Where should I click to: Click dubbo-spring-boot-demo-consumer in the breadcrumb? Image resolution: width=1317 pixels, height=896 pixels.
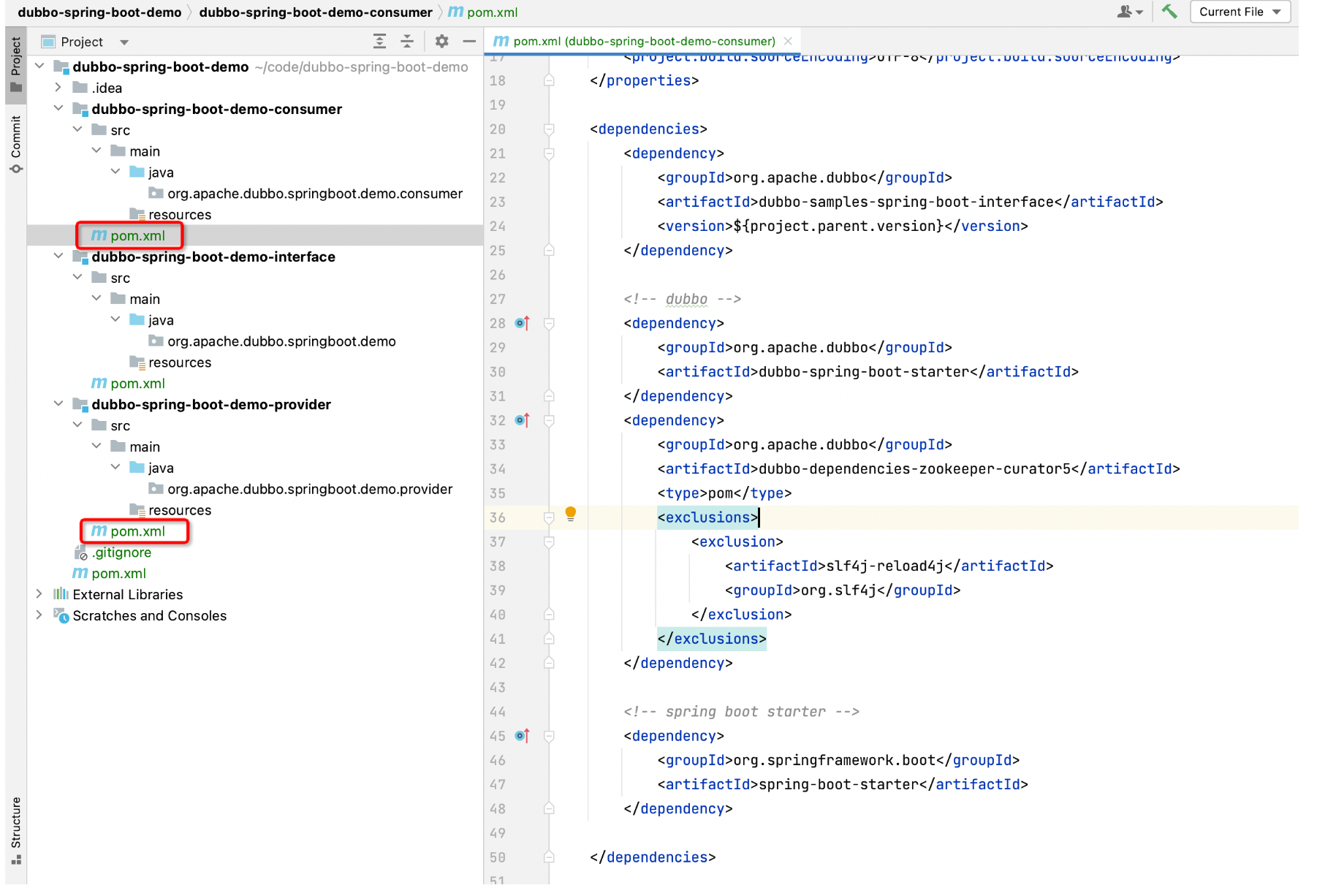316,12
